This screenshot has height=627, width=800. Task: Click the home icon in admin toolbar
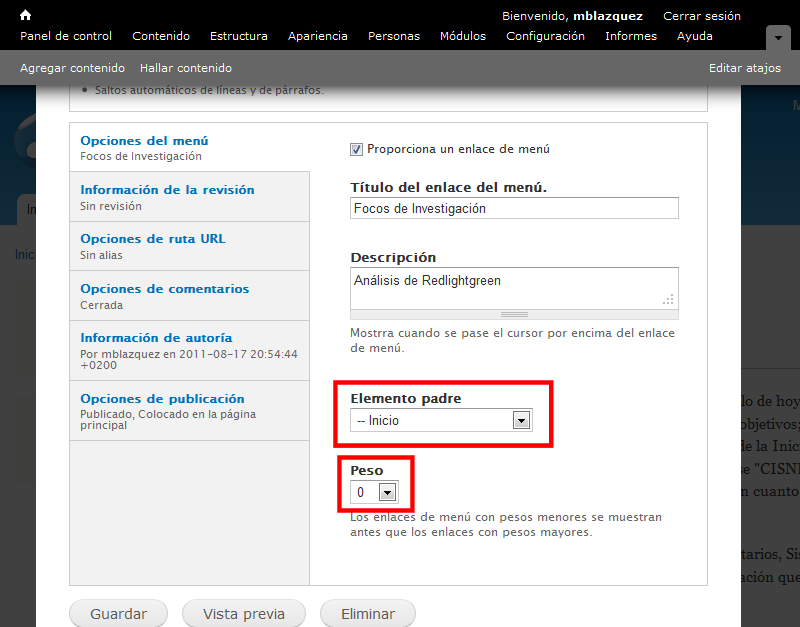click(x=26, y=15)
